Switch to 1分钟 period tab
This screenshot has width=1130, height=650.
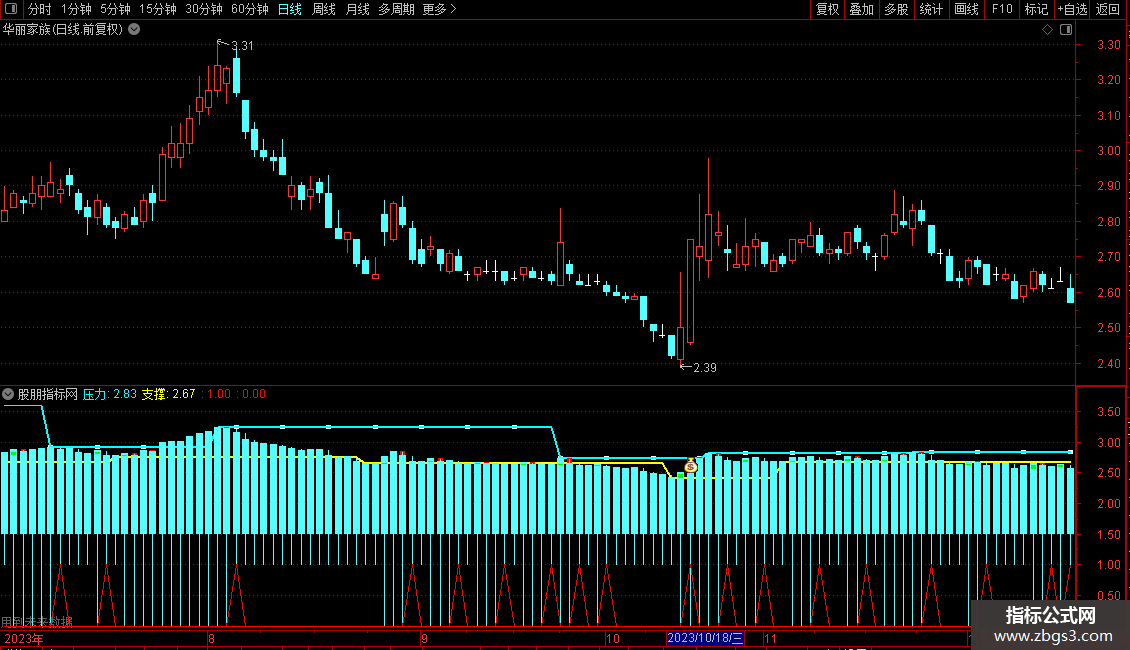76,9
